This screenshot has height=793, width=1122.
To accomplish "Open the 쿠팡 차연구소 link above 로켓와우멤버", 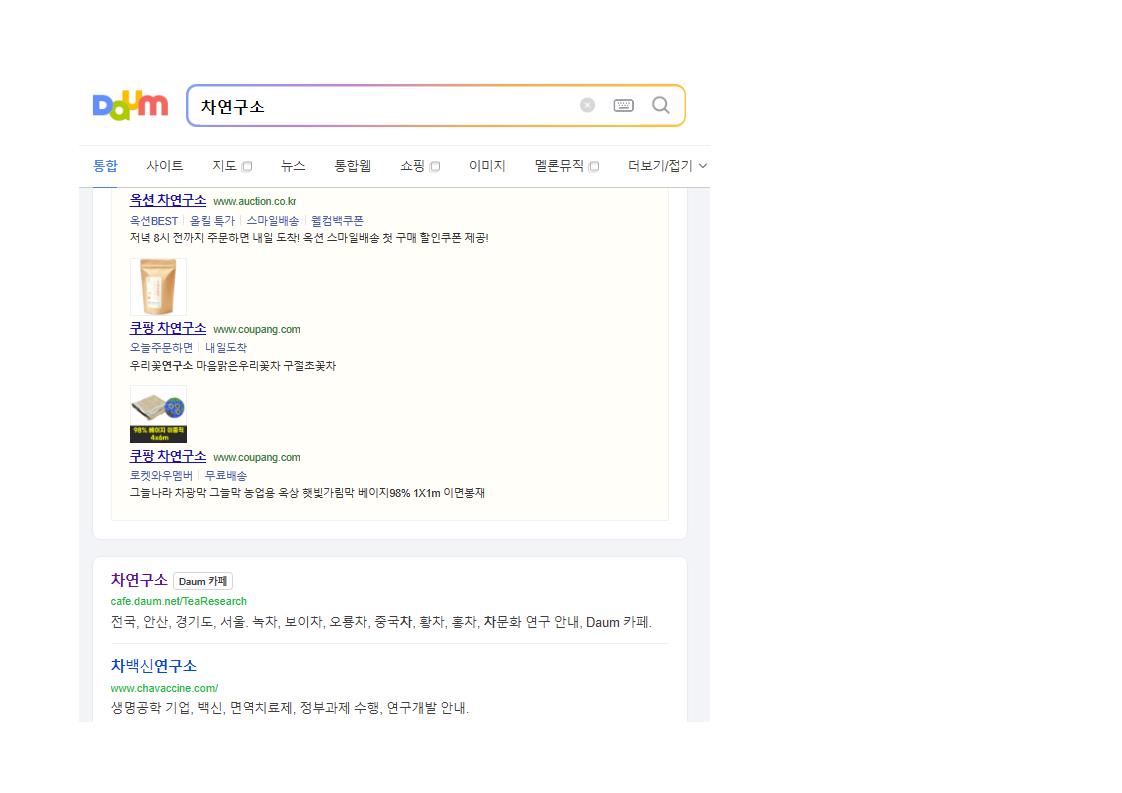I will coord(167,456).
